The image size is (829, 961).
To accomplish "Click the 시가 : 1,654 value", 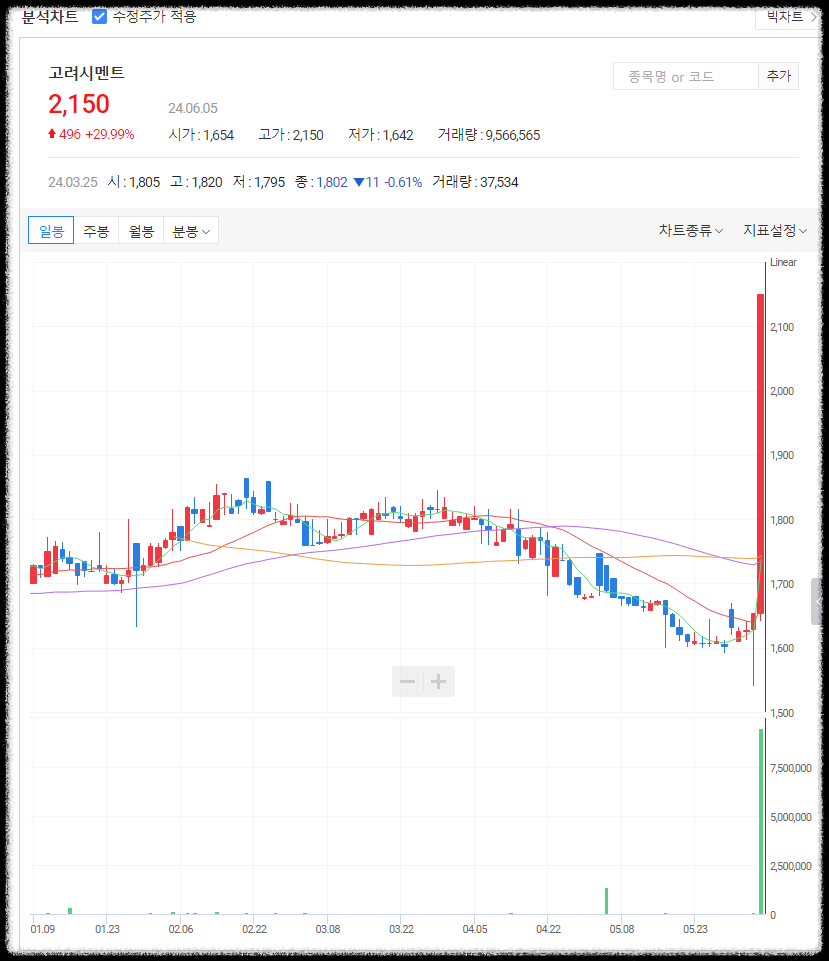I will point(201,135).
